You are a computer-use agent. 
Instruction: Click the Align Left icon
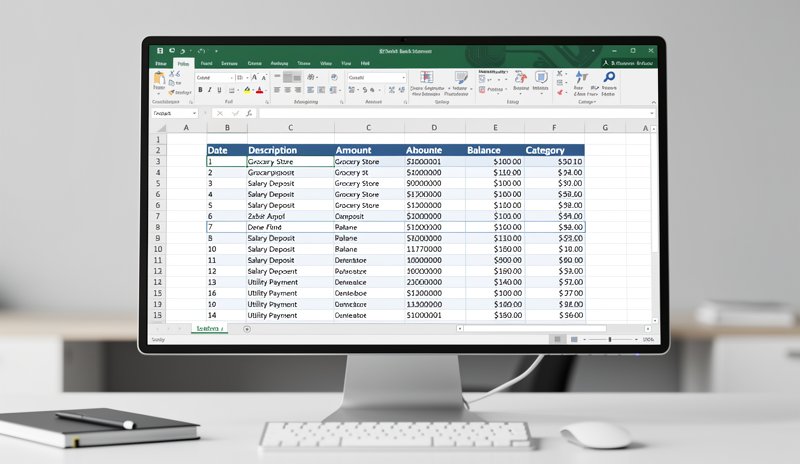pyautogui.click(x=277, y=90)
